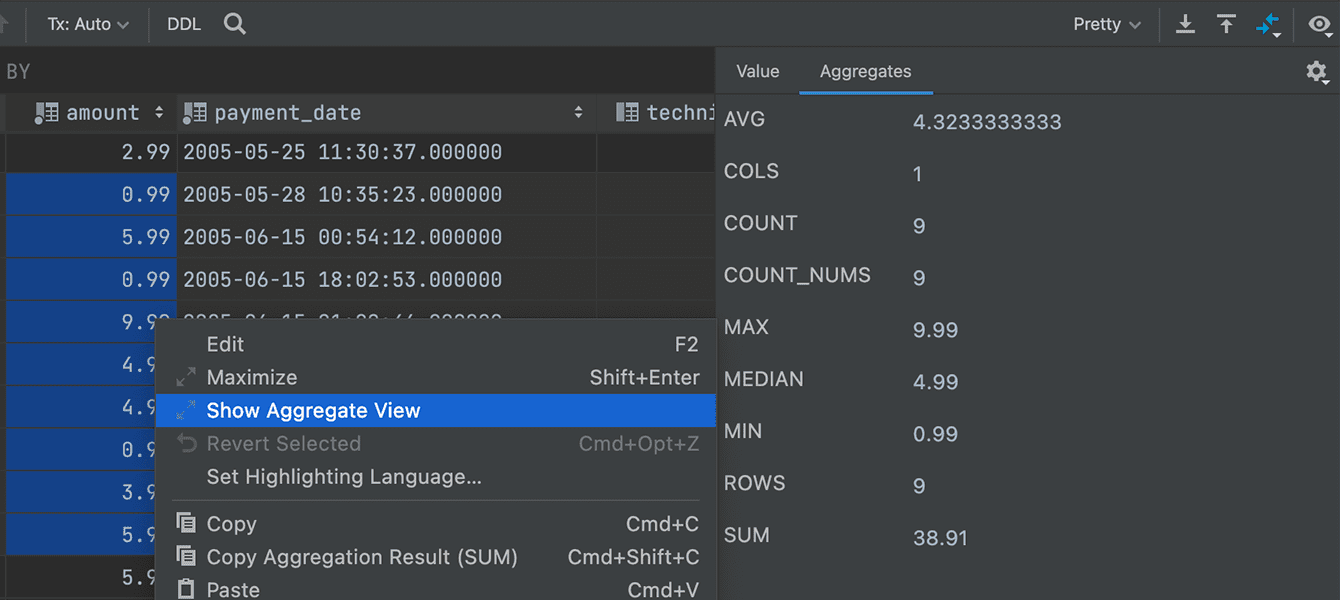
Task: Export table data via the download icon
Action: coord(1184,23)
